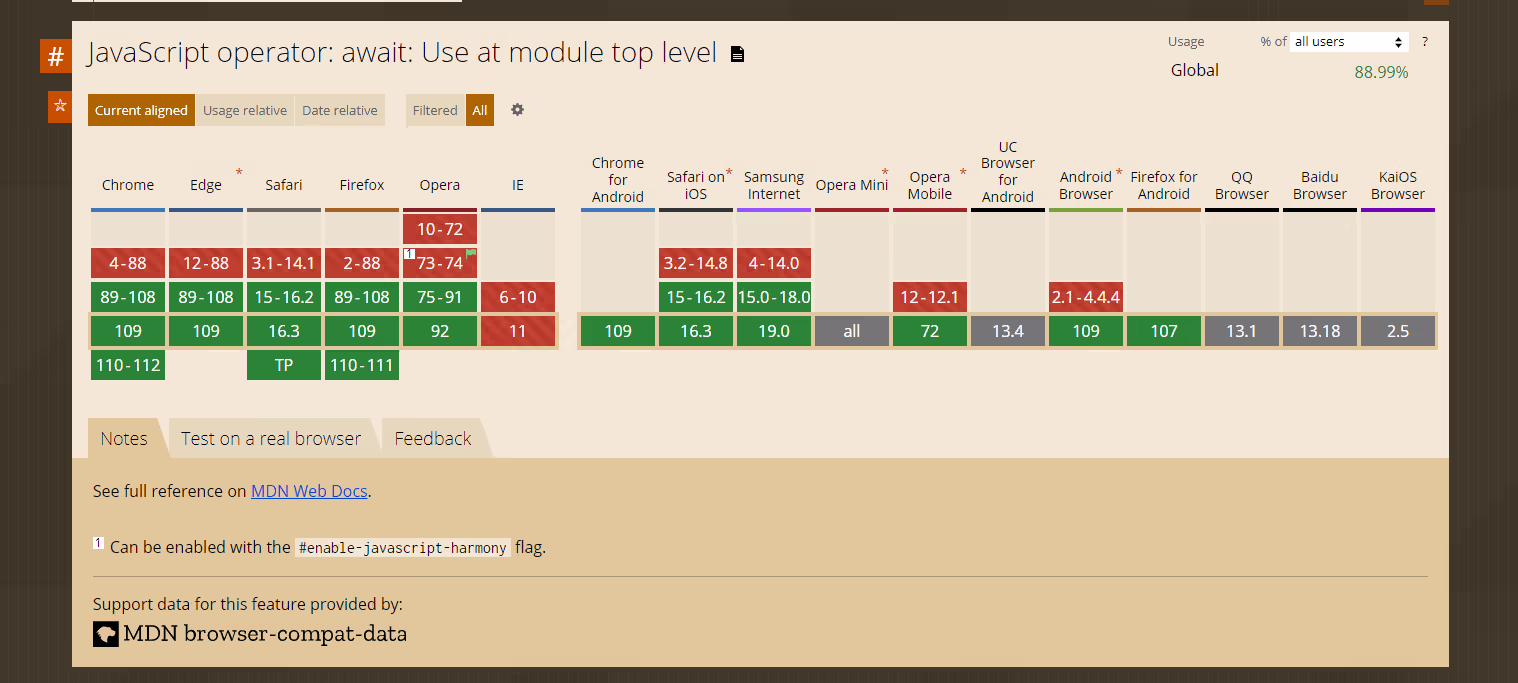Open the Notes tab

pyautogui.click(x=124, y=438)
